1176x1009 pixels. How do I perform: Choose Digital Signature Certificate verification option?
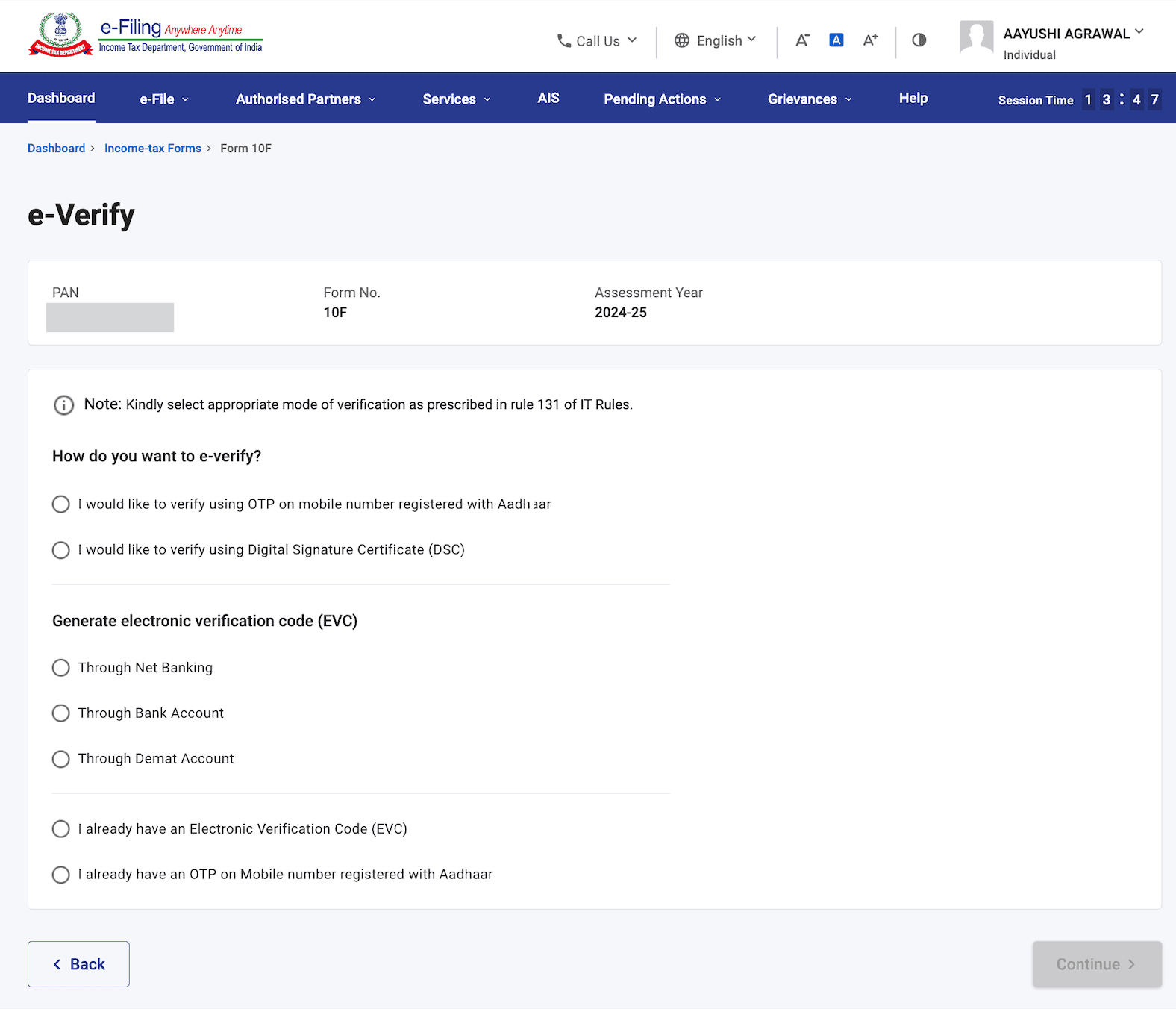(61, 550)
